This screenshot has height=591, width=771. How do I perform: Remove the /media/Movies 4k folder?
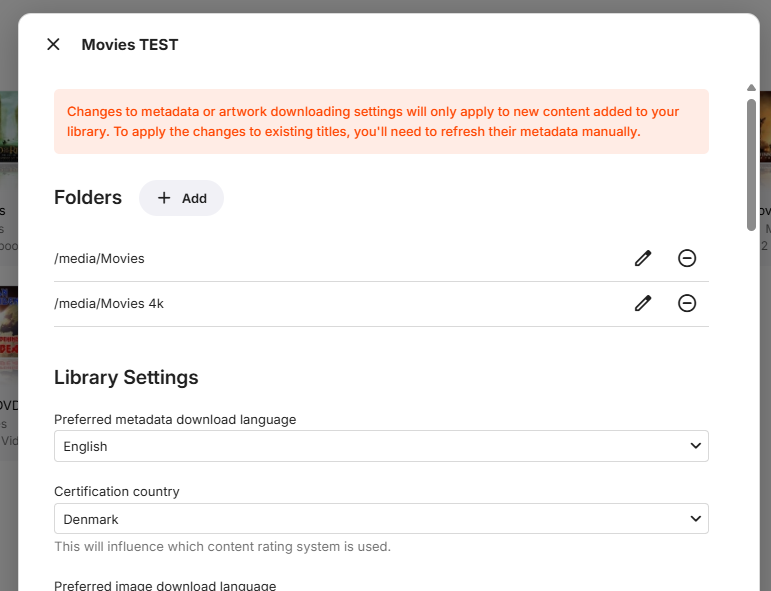point(687,303)
